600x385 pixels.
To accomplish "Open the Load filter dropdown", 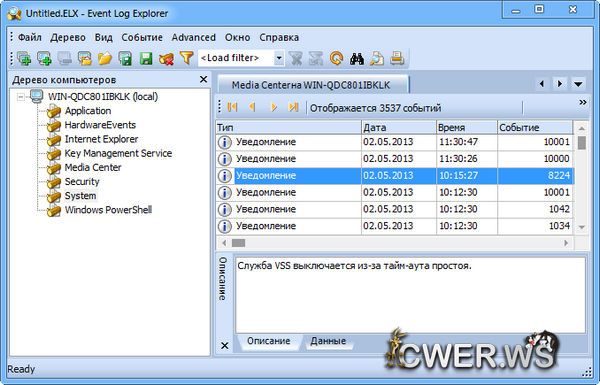I will coord(279,58).
